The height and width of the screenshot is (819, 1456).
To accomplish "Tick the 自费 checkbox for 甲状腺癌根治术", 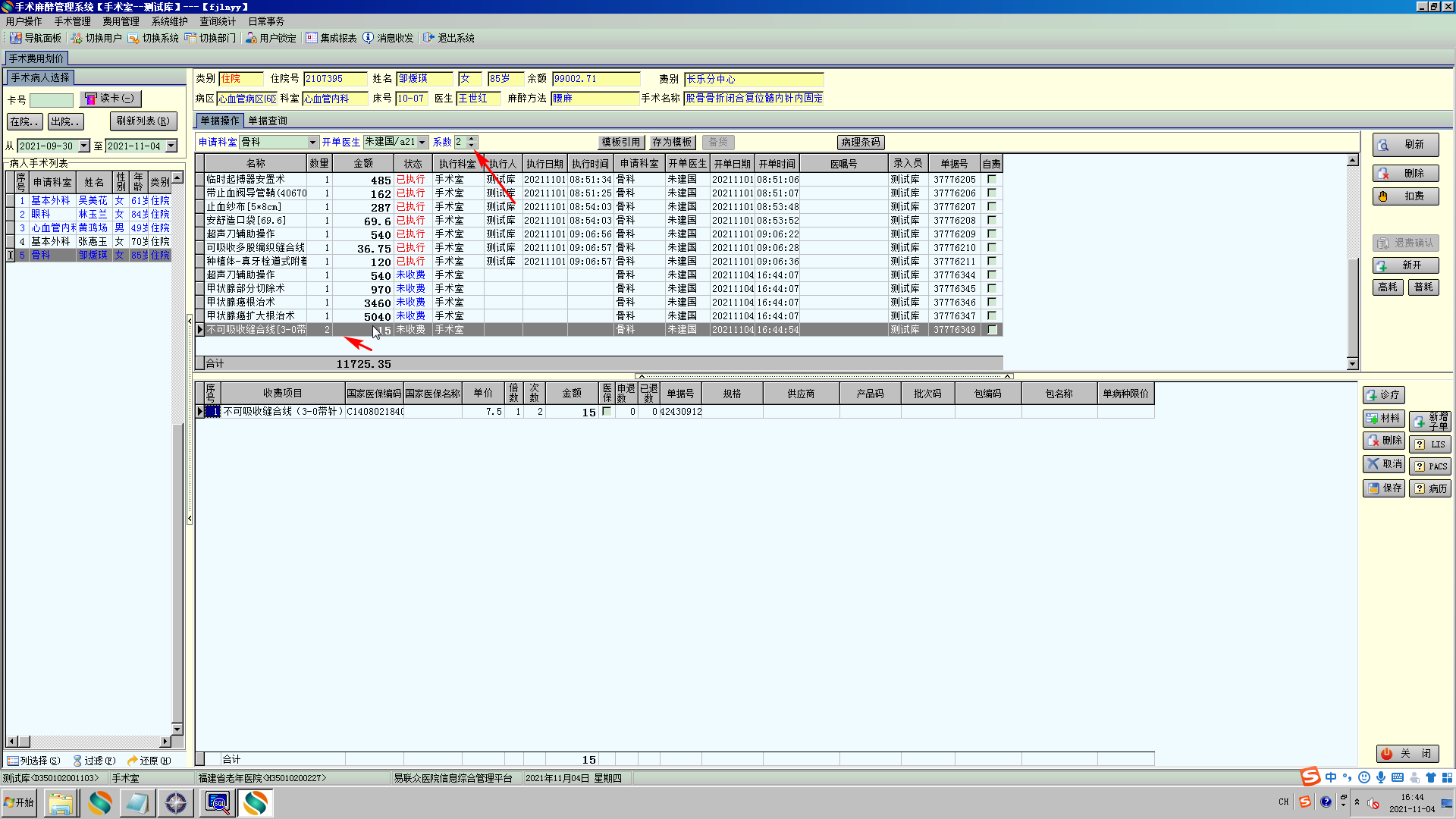I will (991, 303).
